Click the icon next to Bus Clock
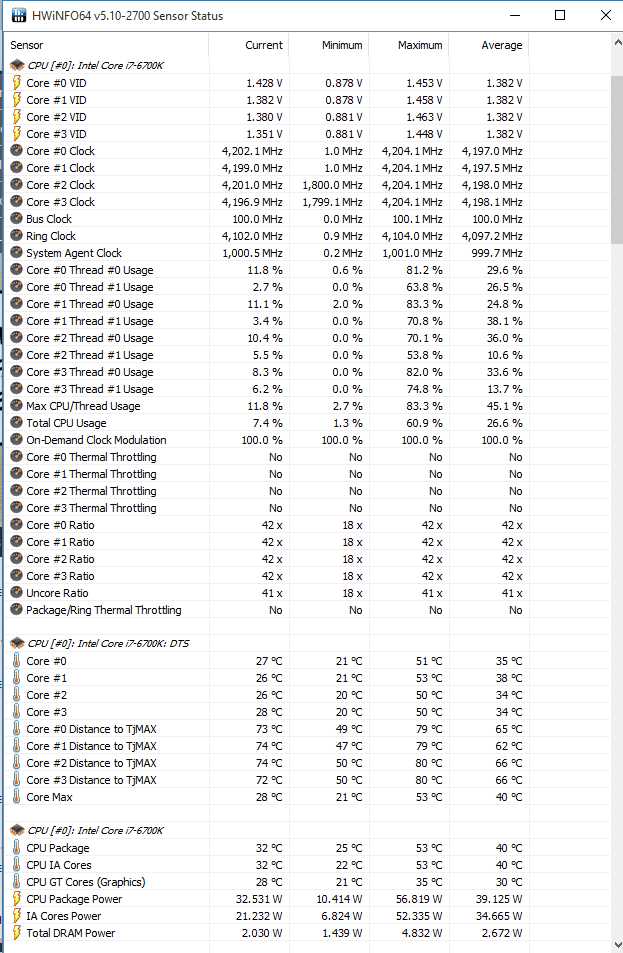Image resolution: width=623 pixels, height=953 pixels. tap(16, 219)
